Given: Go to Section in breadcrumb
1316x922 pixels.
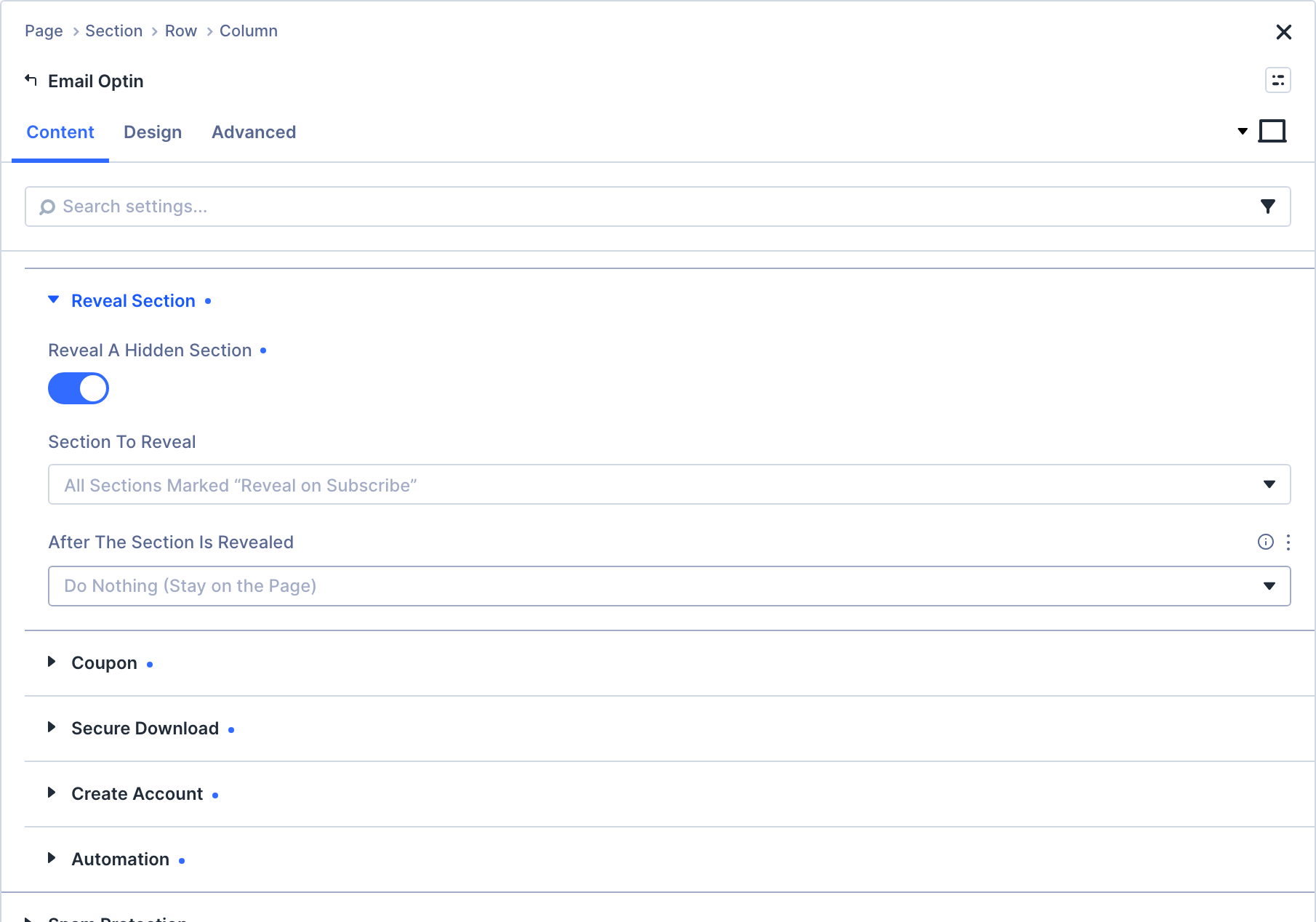Looking at the screenshot, I should click(113, 31).
